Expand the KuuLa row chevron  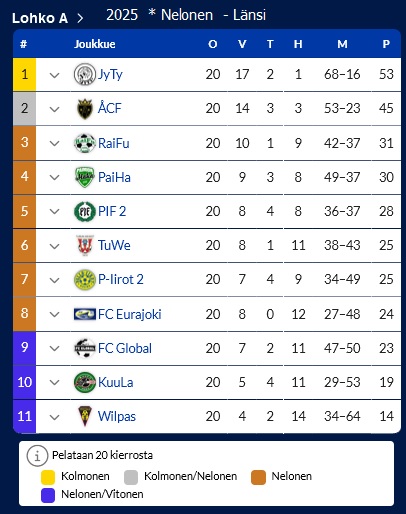point(54,383)
